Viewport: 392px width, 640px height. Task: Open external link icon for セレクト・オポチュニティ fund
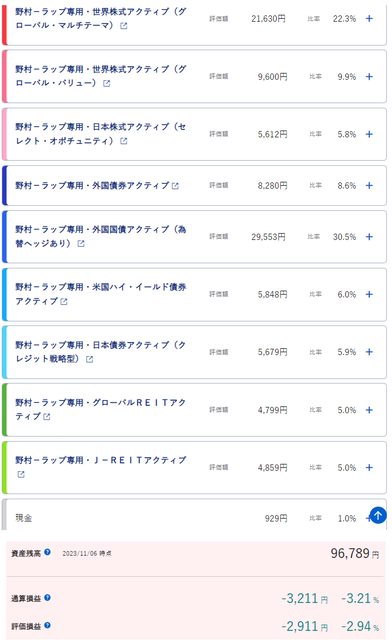pyautogui.click(x=124, y=141)
